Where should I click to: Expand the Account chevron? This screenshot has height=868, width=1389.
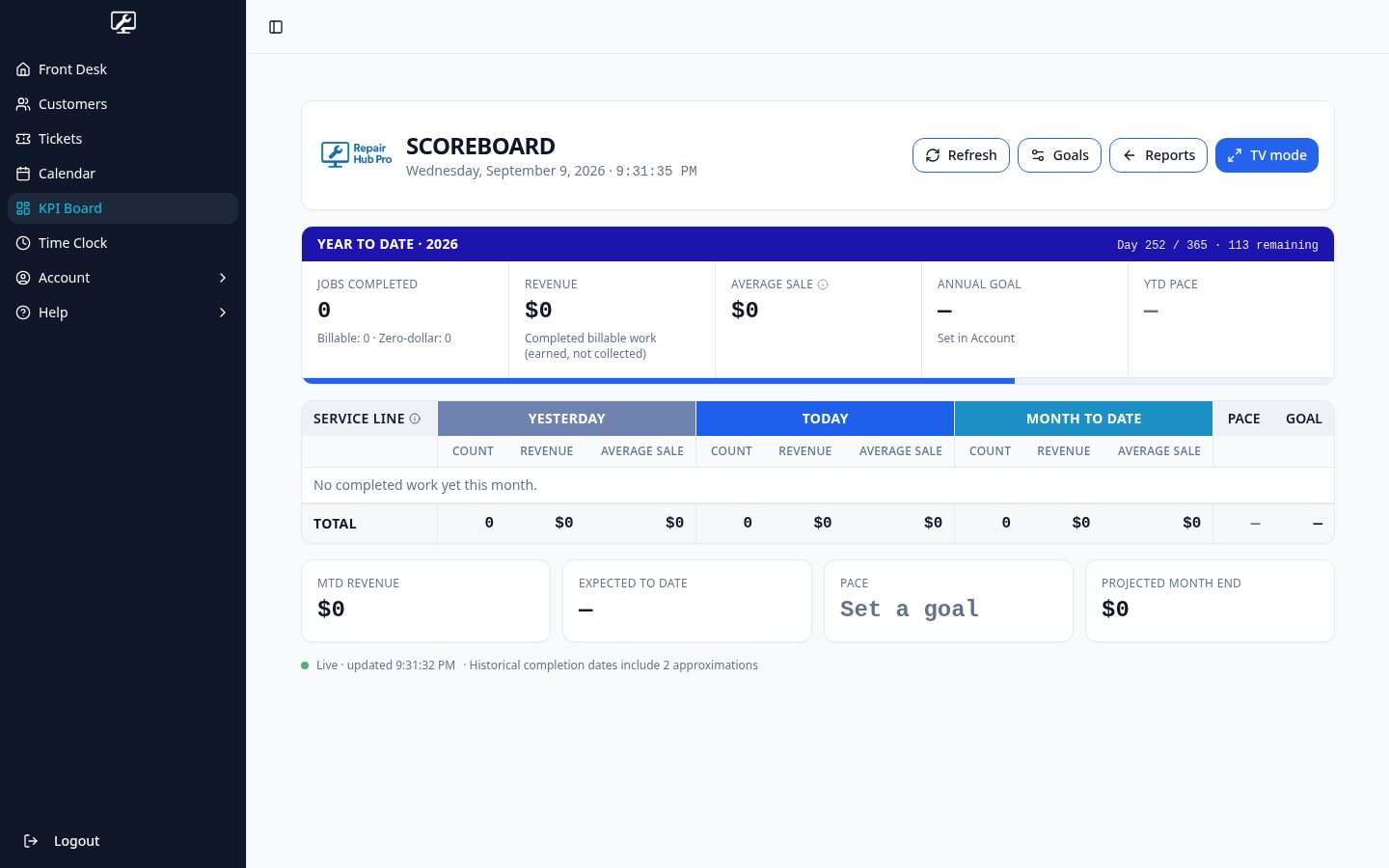pos(223,278)
